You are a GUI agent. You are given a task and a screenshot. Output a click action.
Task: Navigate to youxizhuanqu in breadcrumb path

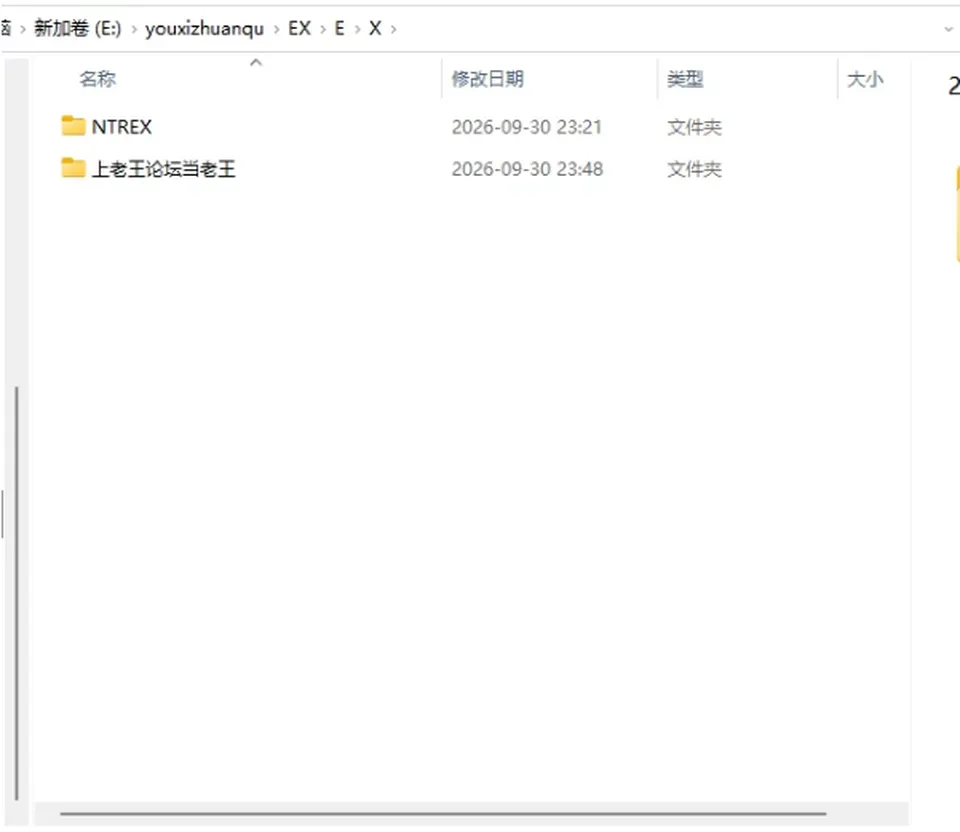point(204,29)
